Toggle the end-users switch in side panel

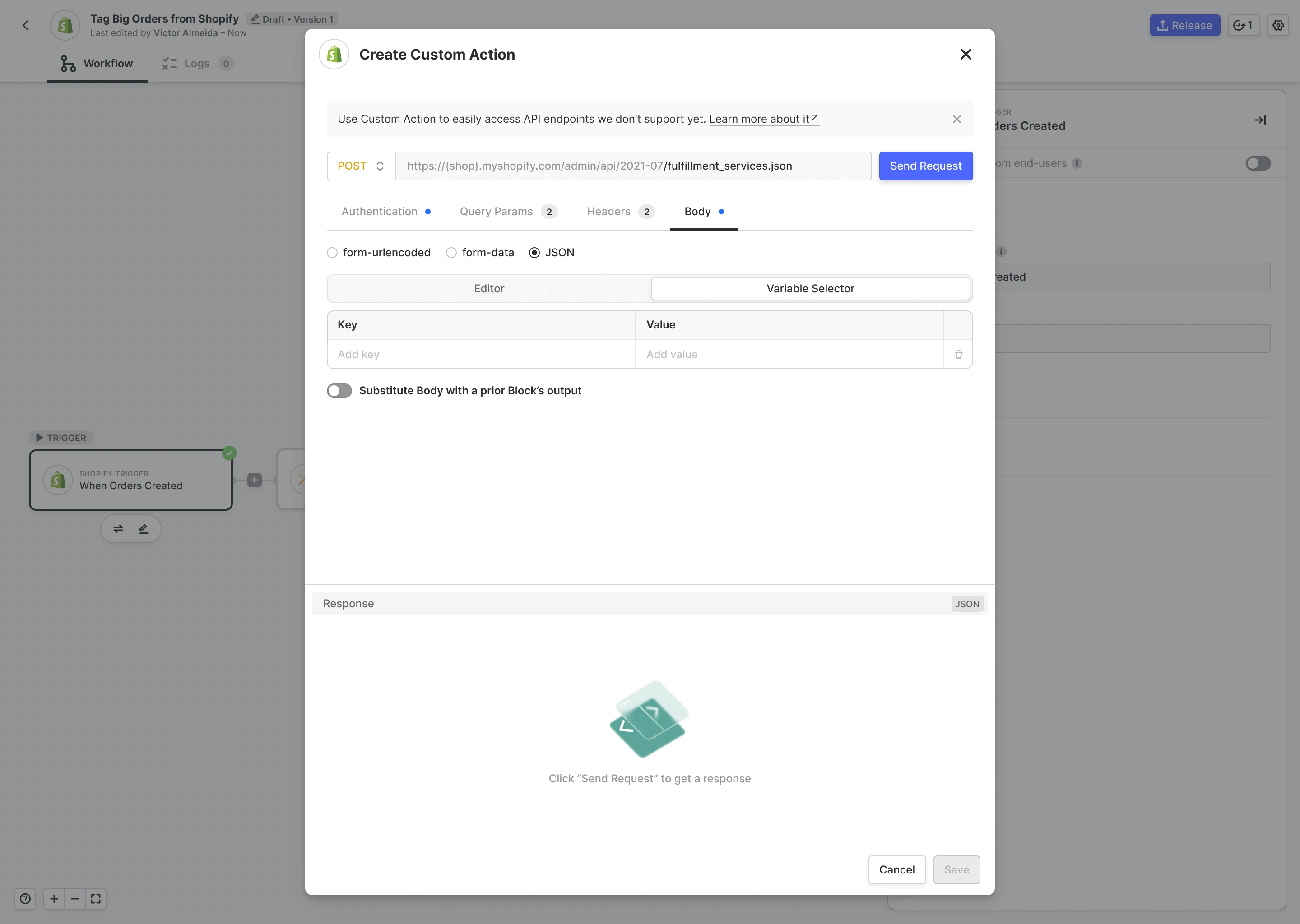[x=1258, y=163]
